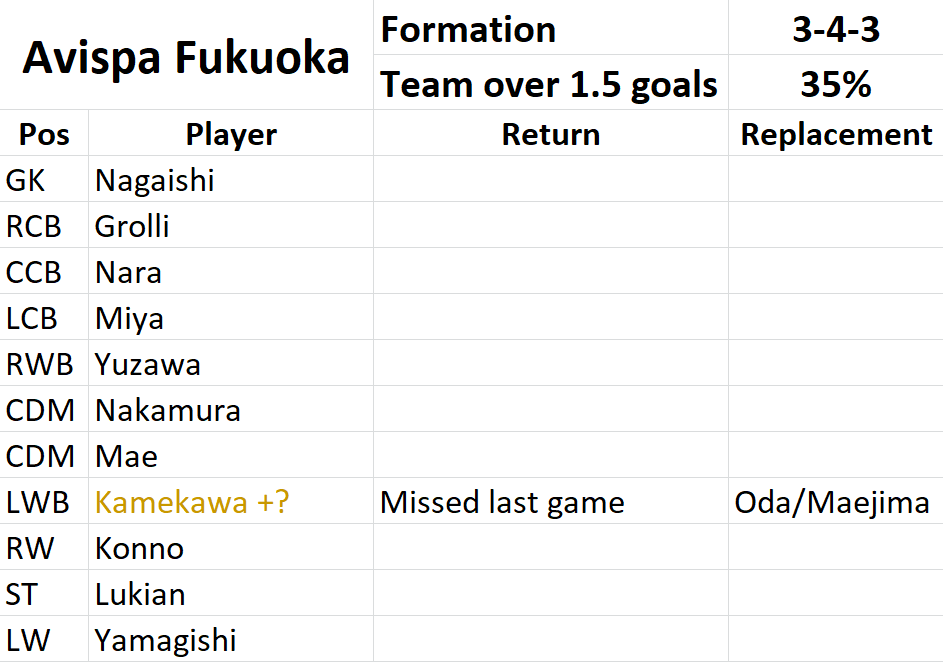943x662 pixels.
Task: Click the Team over 1.5 goals cell
Action: [551, 82]
